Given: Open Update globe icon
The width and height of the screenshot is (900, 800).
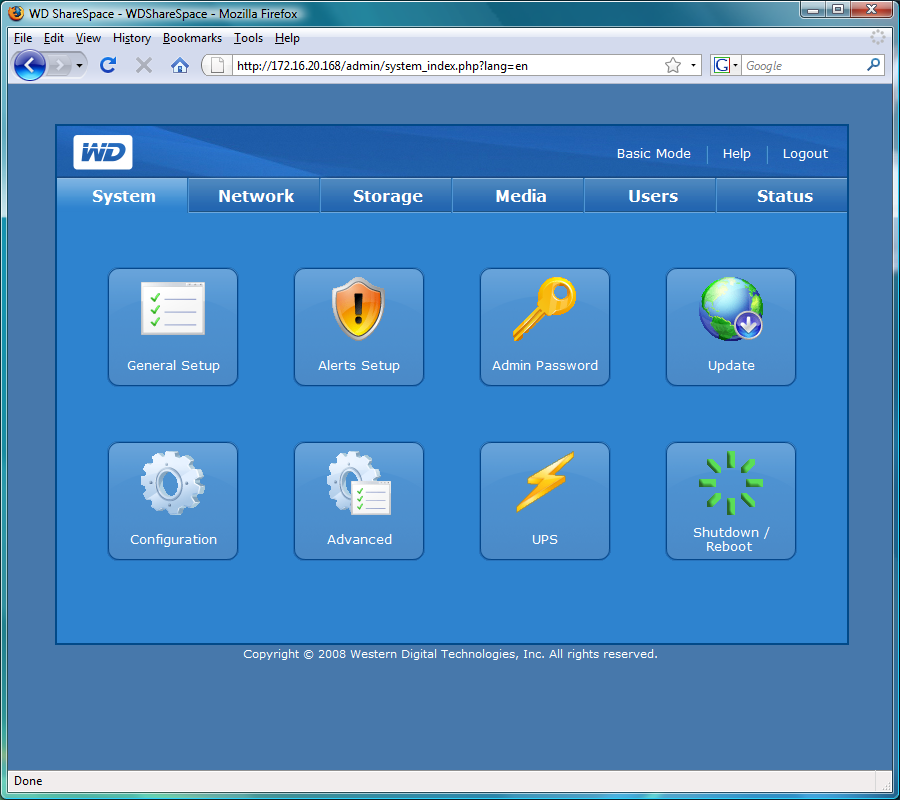Looking at the screenshot, I should pos(731,309).
